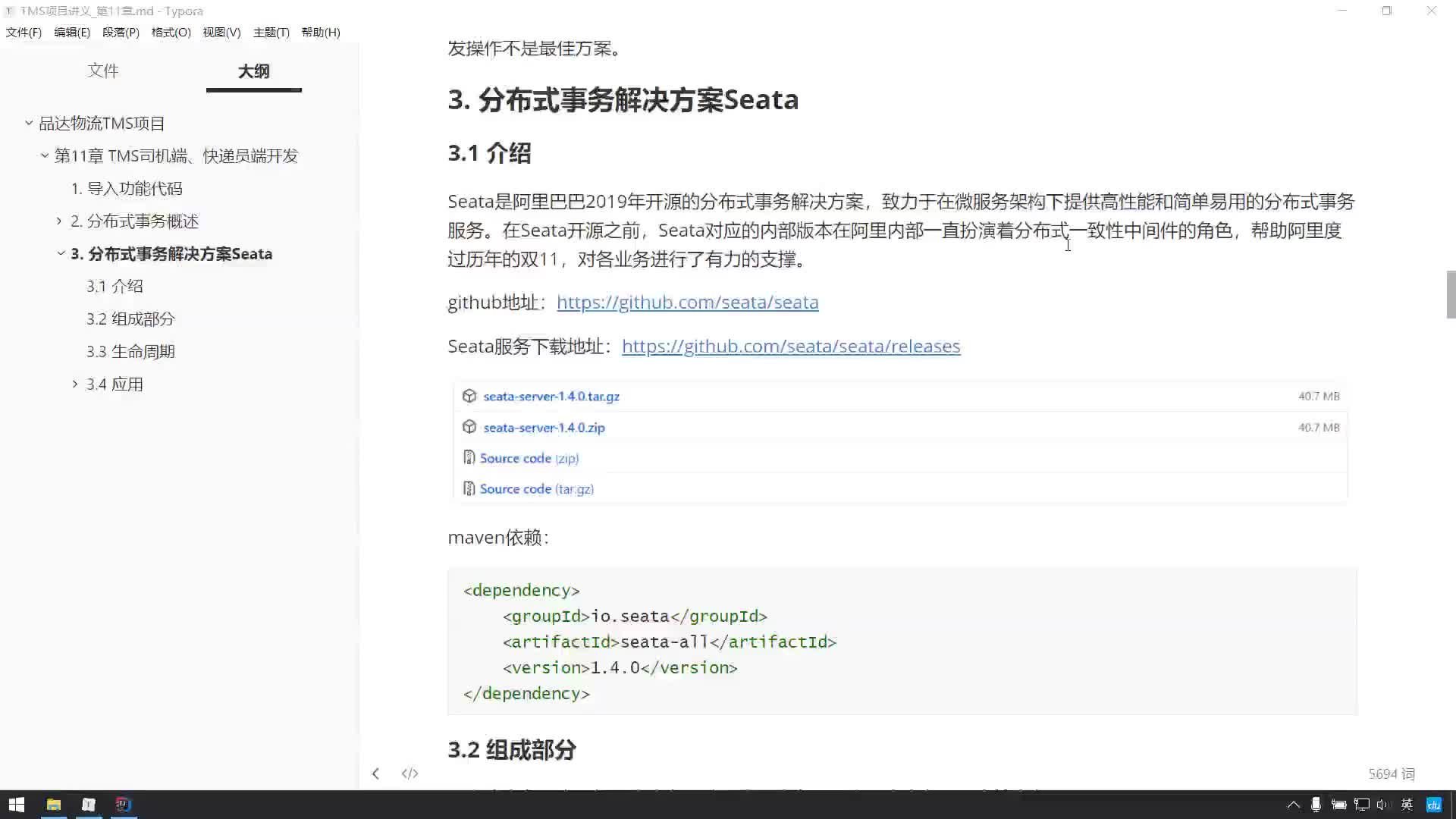Image resolution: width=1456 pixels, height=819 pixels.
Task: Open 编辑(E) menu
Action: (x=72, y=33)
